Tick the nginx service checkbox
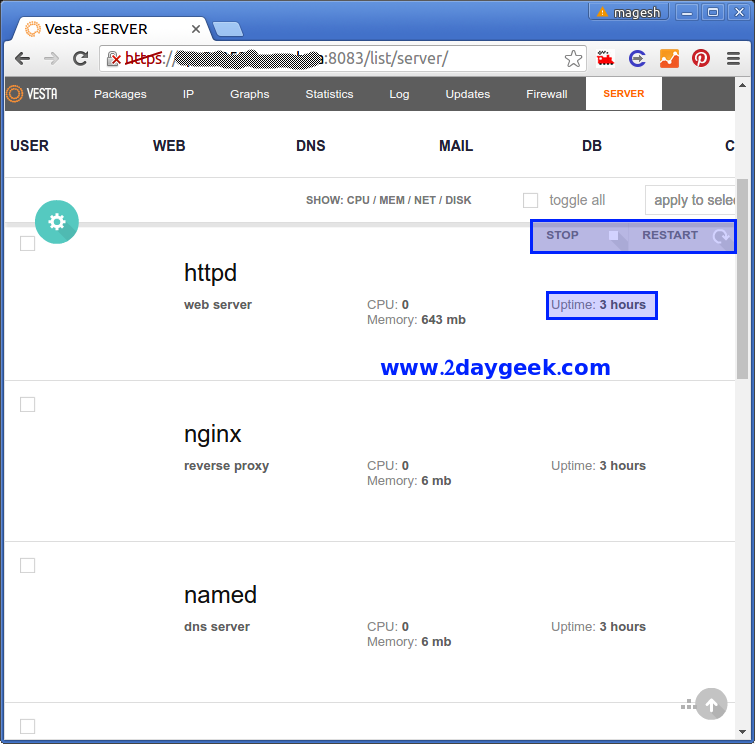Screen dimensions: 755x744 (27, 405)
